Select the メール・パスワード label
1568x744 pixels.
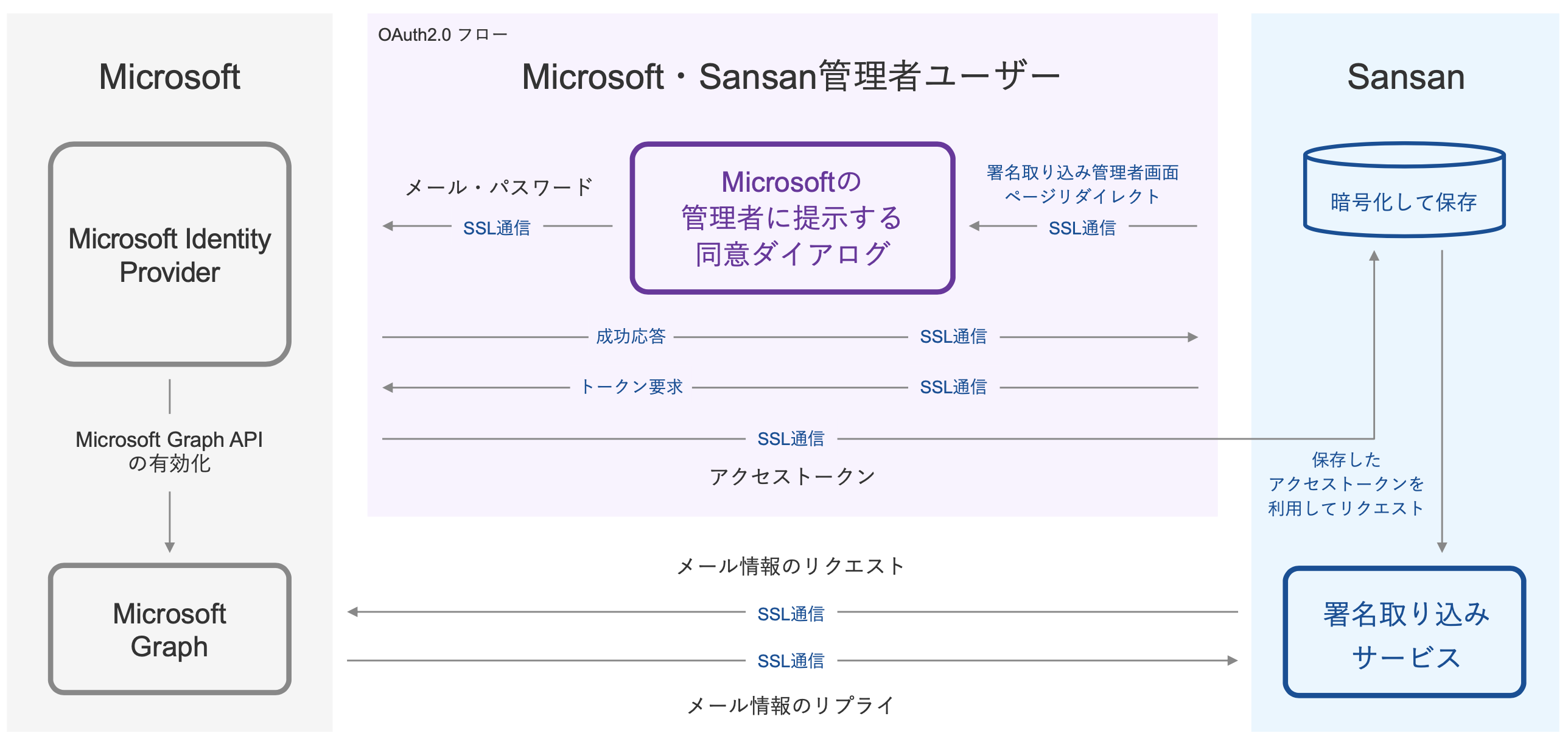tap(499, 187)
